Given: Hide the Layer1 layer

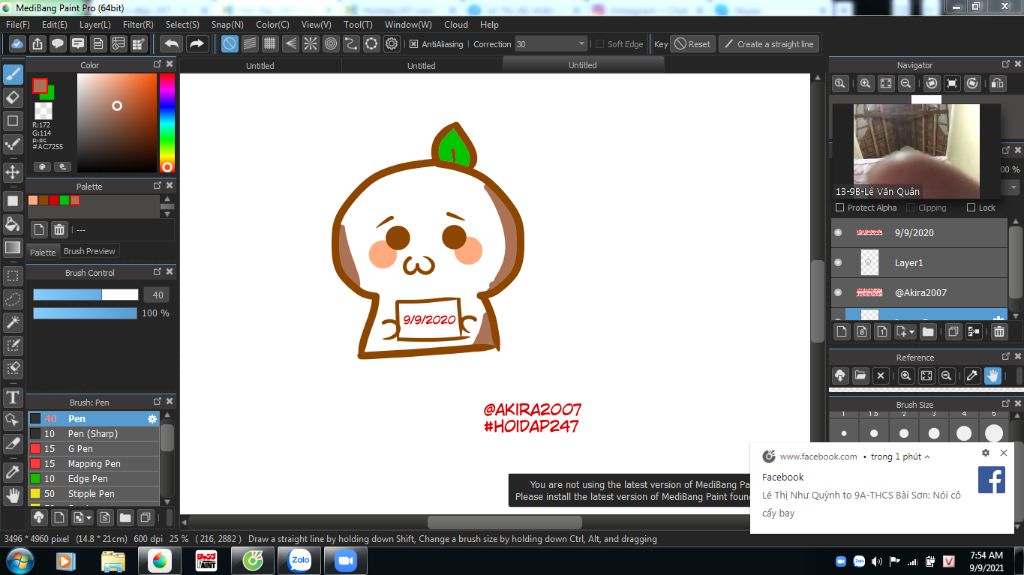Looking at the screenshot, I should click(839, 263).
